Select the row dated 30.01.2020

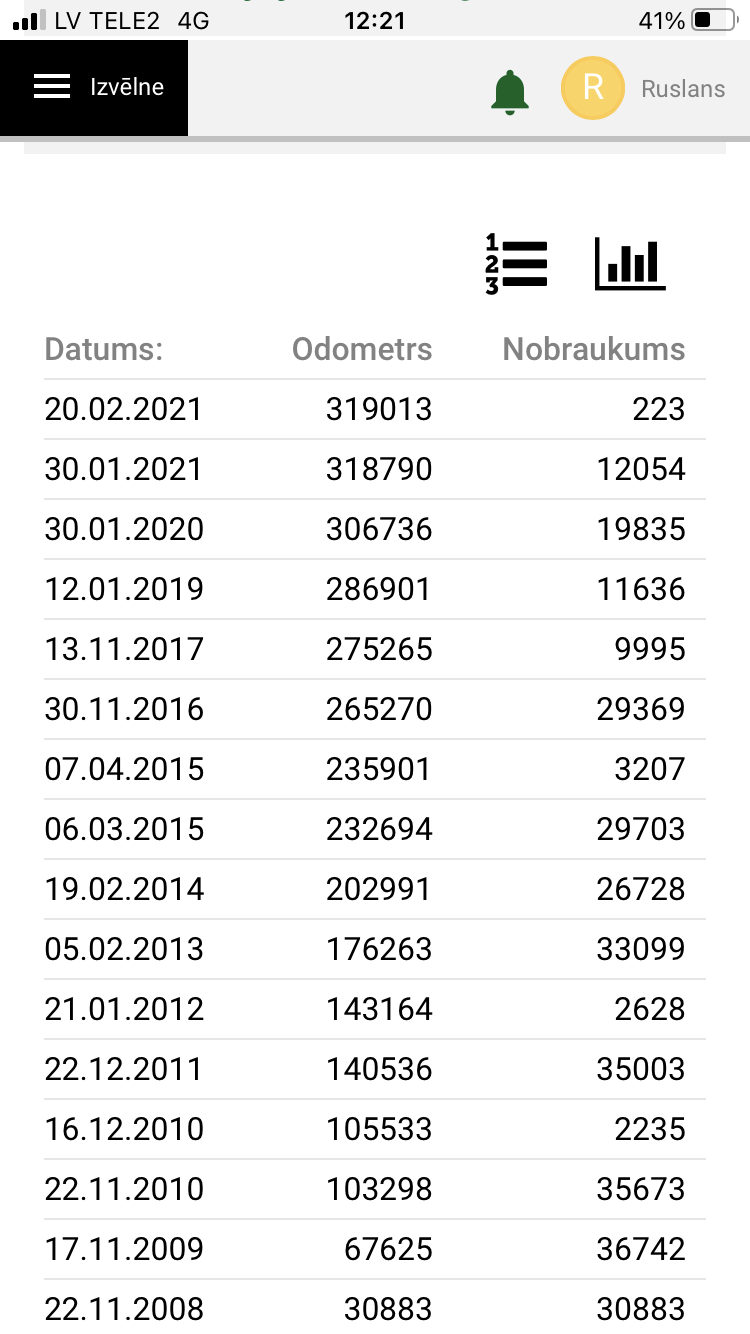[x=375, y=529]
